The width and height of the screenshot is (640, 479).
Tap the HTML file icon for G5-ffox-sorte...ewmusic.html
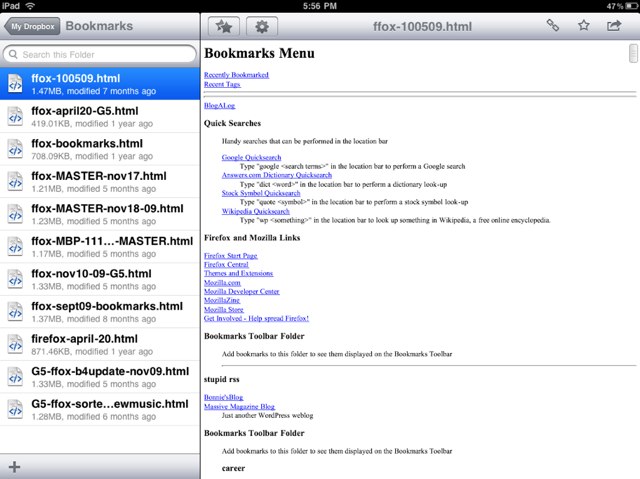coord(15,410)
